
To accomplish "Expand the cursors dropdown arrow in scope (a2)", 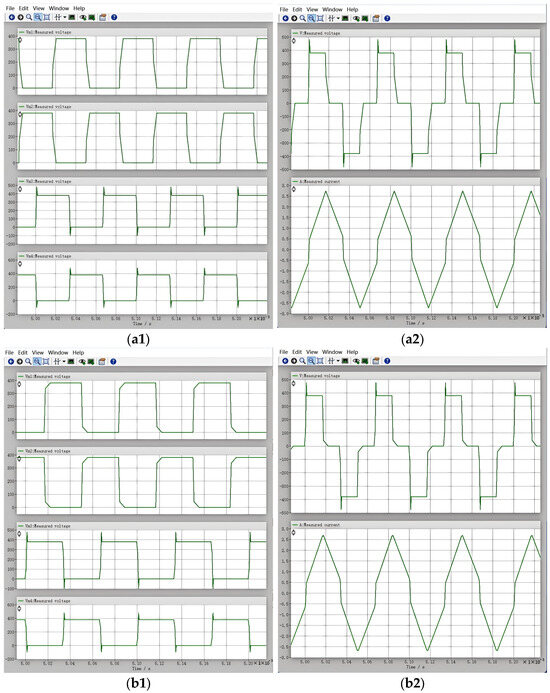I will (x=338, y=18).
